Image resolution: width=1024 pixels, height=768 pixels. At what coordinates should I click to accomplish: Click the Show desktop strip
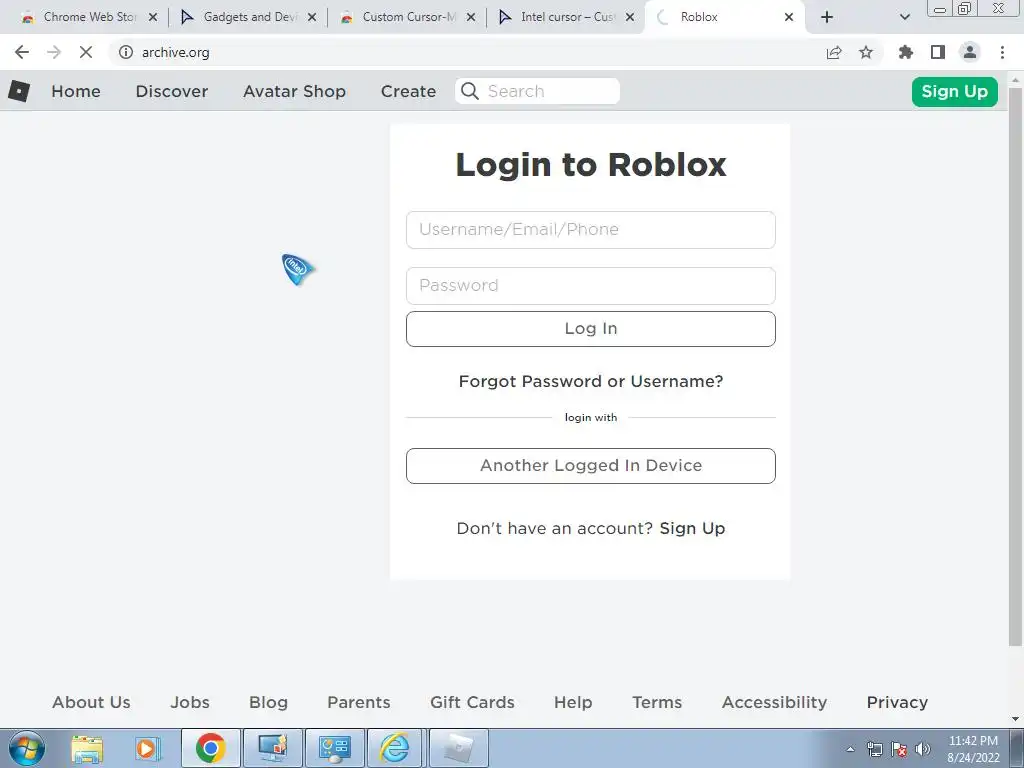click(1016, 748)
